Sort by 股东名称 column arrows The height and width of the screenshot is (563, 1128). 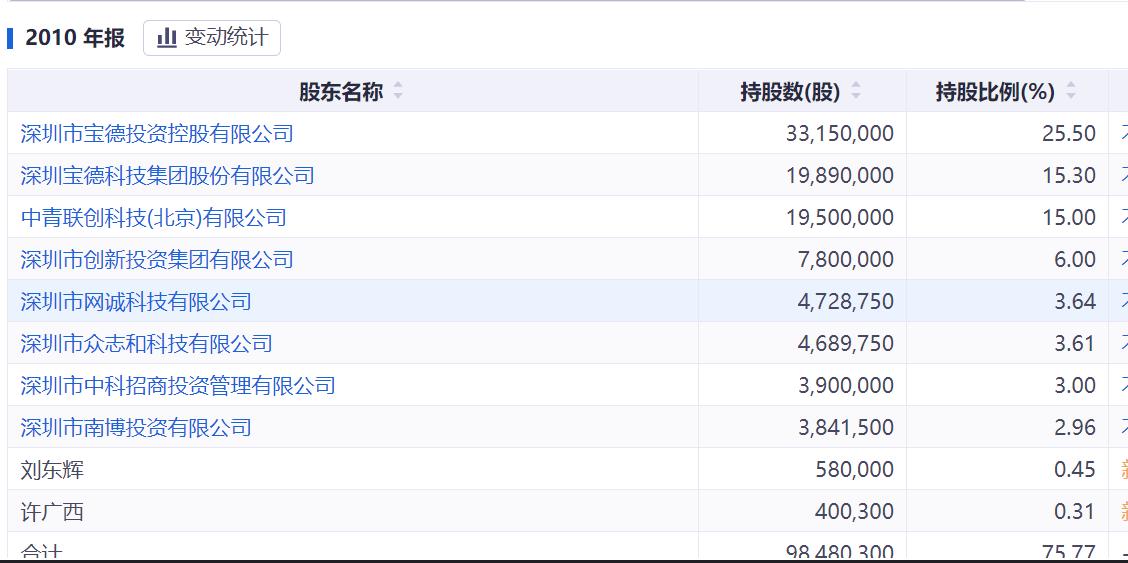398,91
